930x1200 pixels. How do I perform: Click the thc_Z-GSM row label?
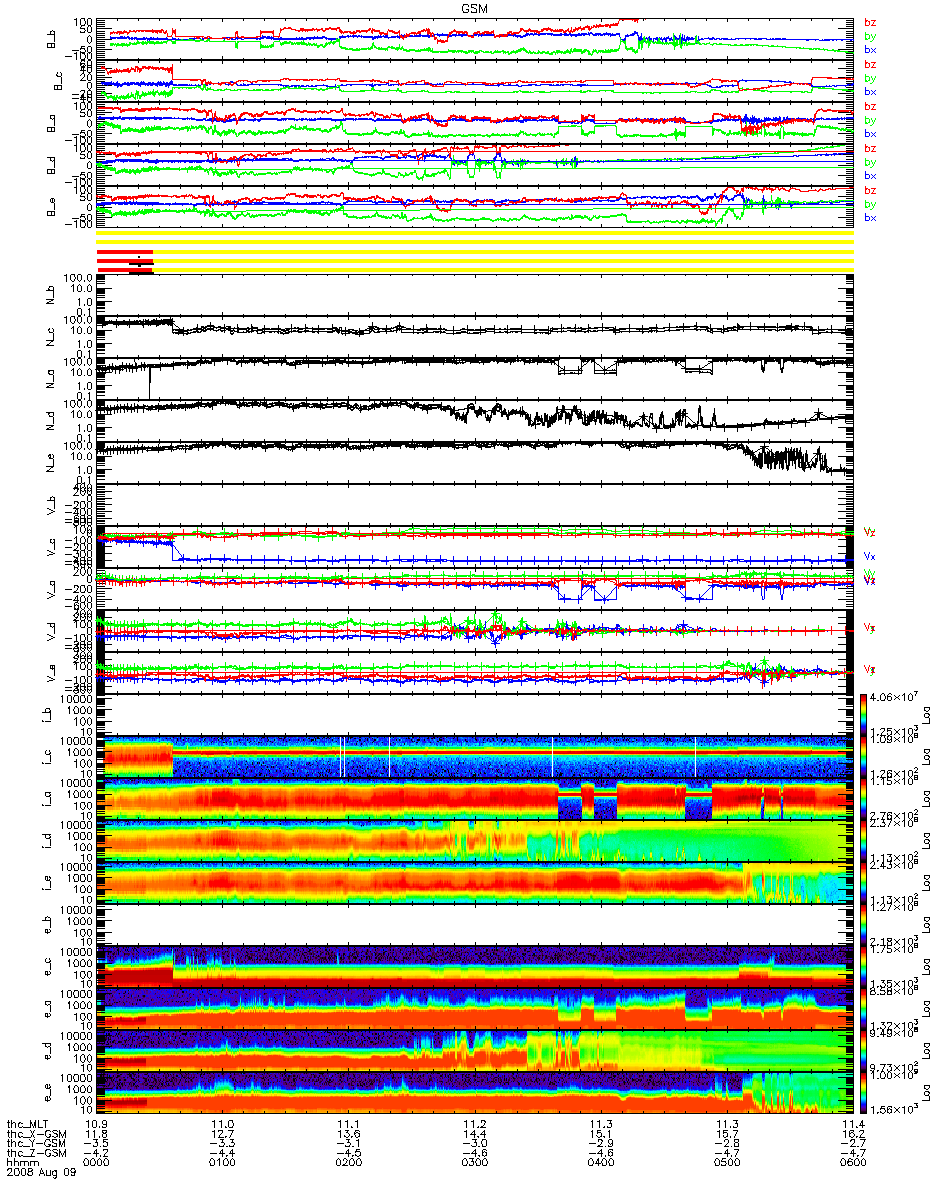[x=35, y=1154]
